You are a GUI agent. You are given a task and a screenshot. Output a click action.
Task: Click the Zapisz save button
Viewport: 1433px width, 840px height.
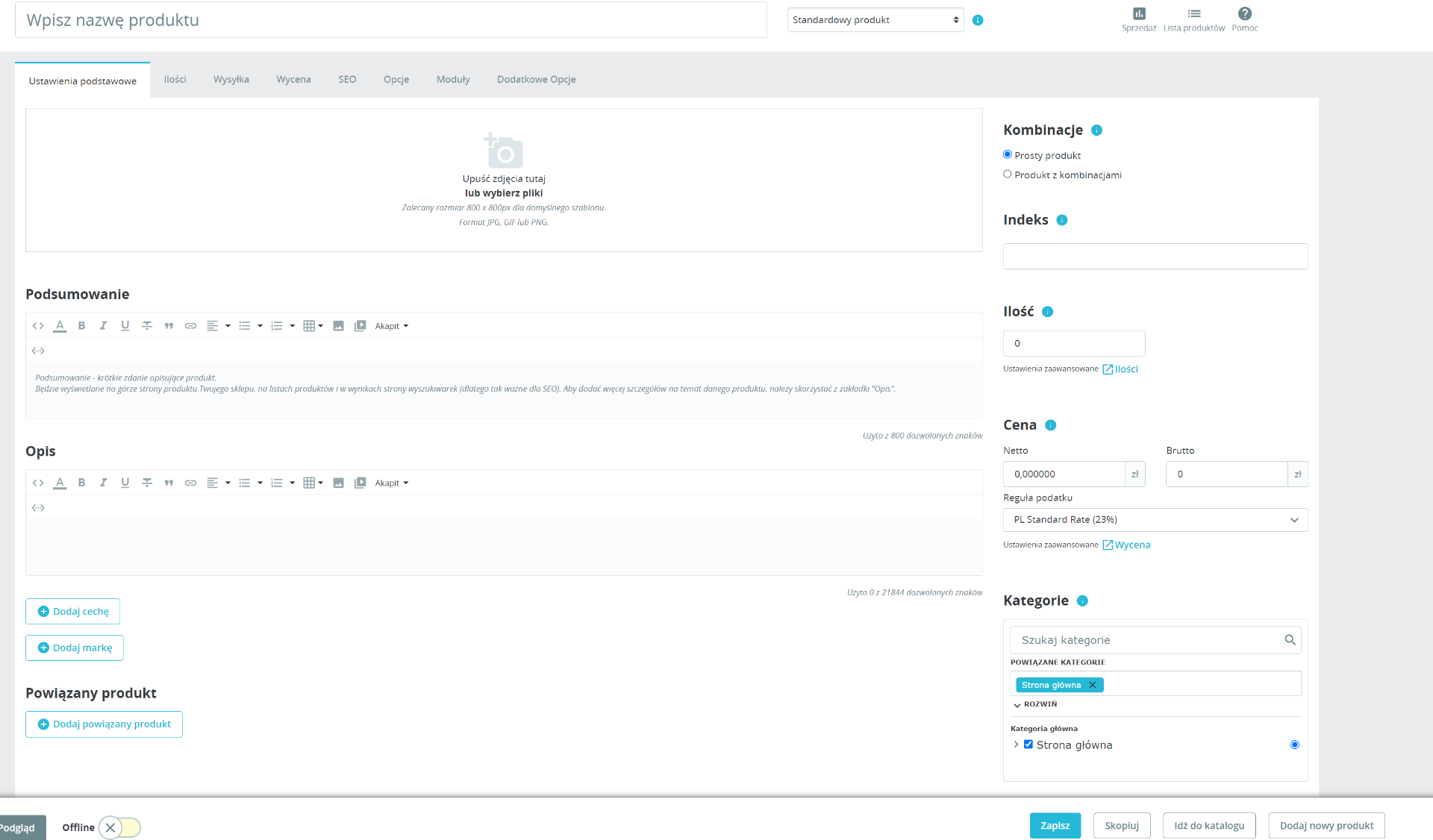tap(1055, 826)
